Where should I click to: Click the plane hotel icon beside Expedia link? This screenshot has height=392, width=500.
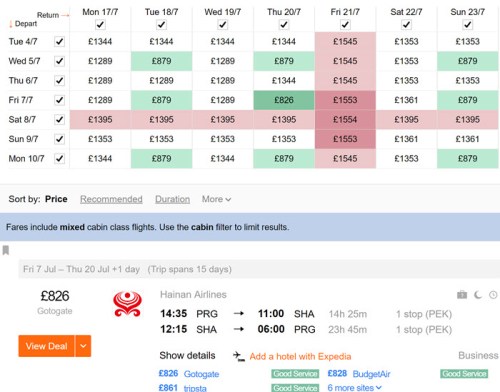pyautogui.click(x=239, y=356)
